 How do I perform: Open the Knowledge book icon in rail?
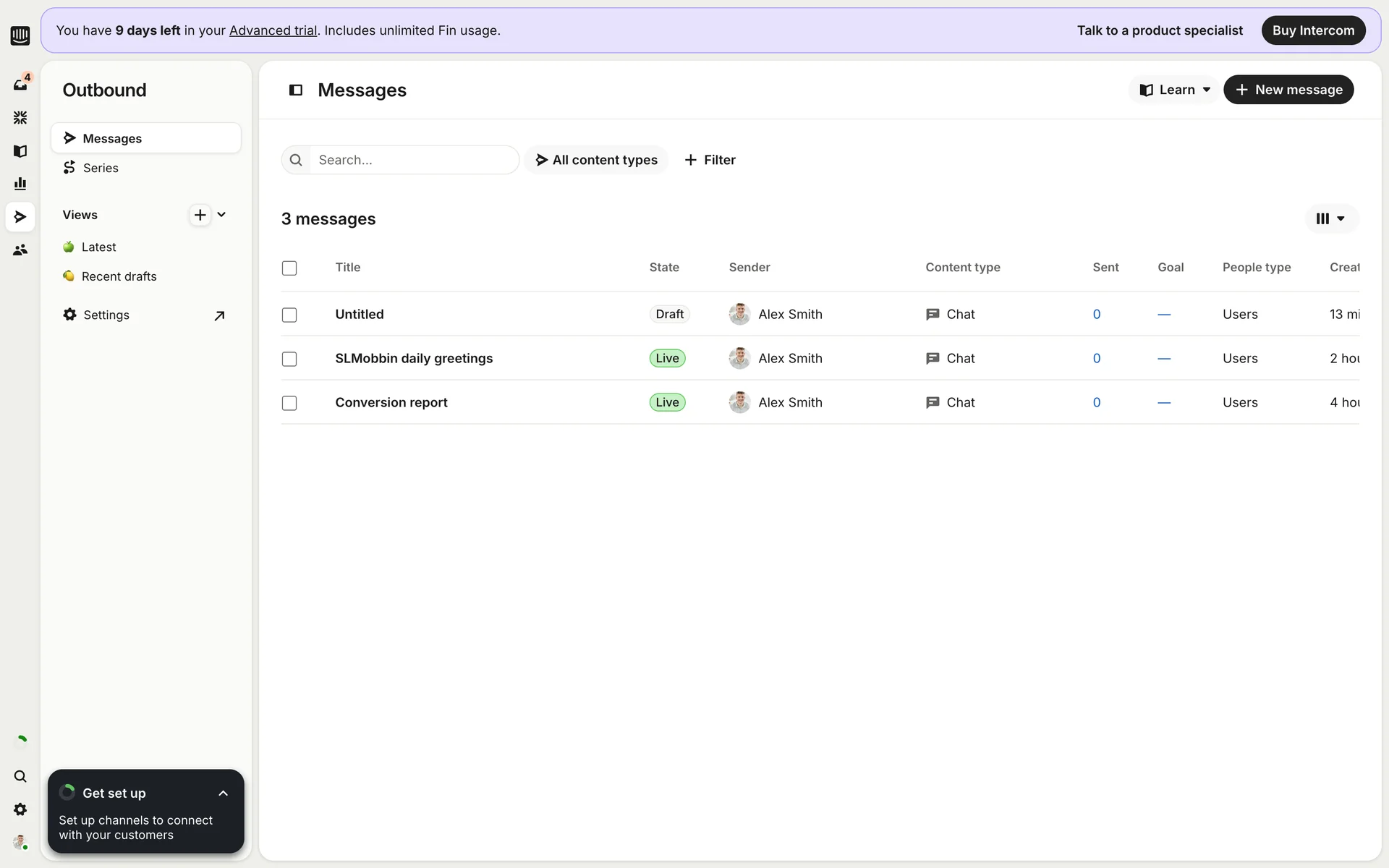(20, 150)
